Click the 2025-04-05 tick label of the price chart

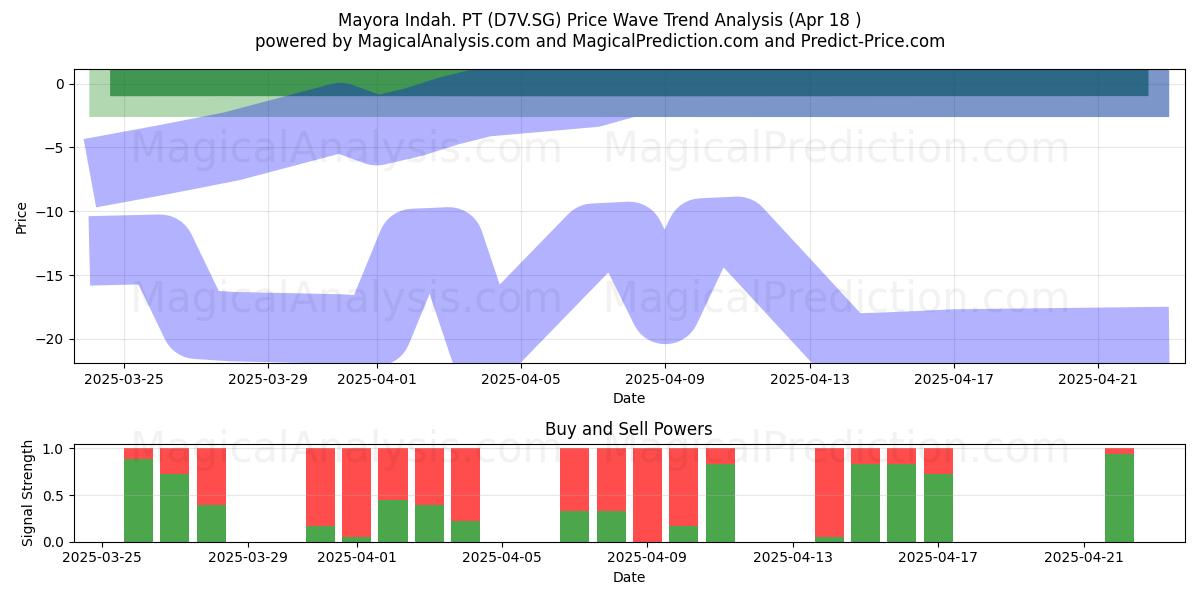pos(521,379)
